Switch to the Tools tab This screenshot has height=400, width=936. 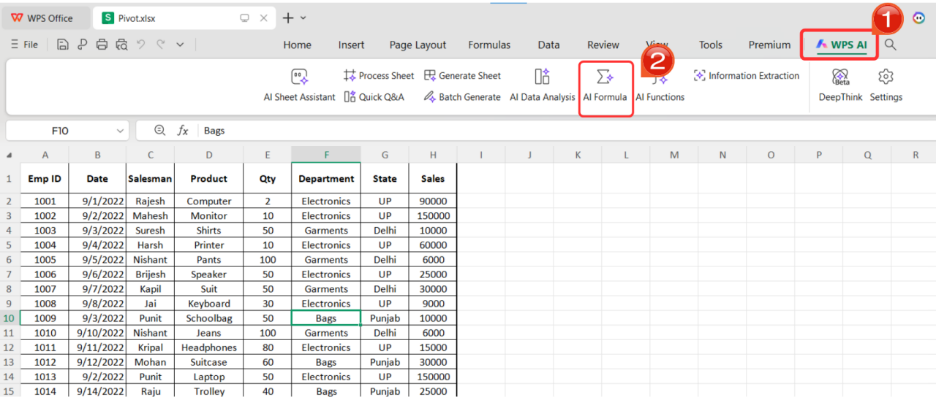click(x=710, y=45)
